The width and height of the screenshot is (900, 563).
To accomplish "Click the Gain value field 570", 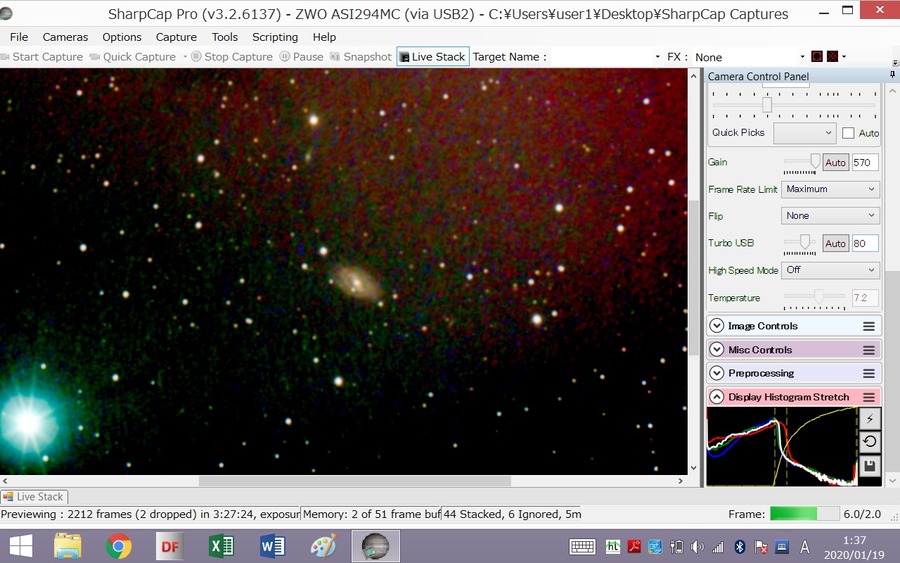I will [865, 162].
